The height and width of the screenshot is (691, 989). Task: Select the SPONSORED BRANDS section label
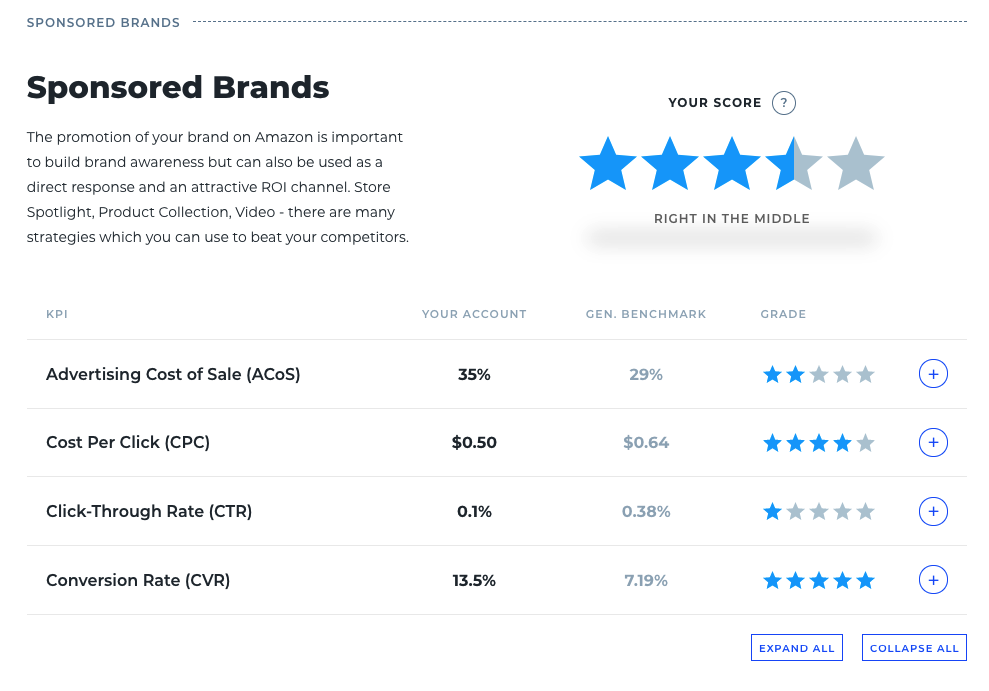(103, 22)
